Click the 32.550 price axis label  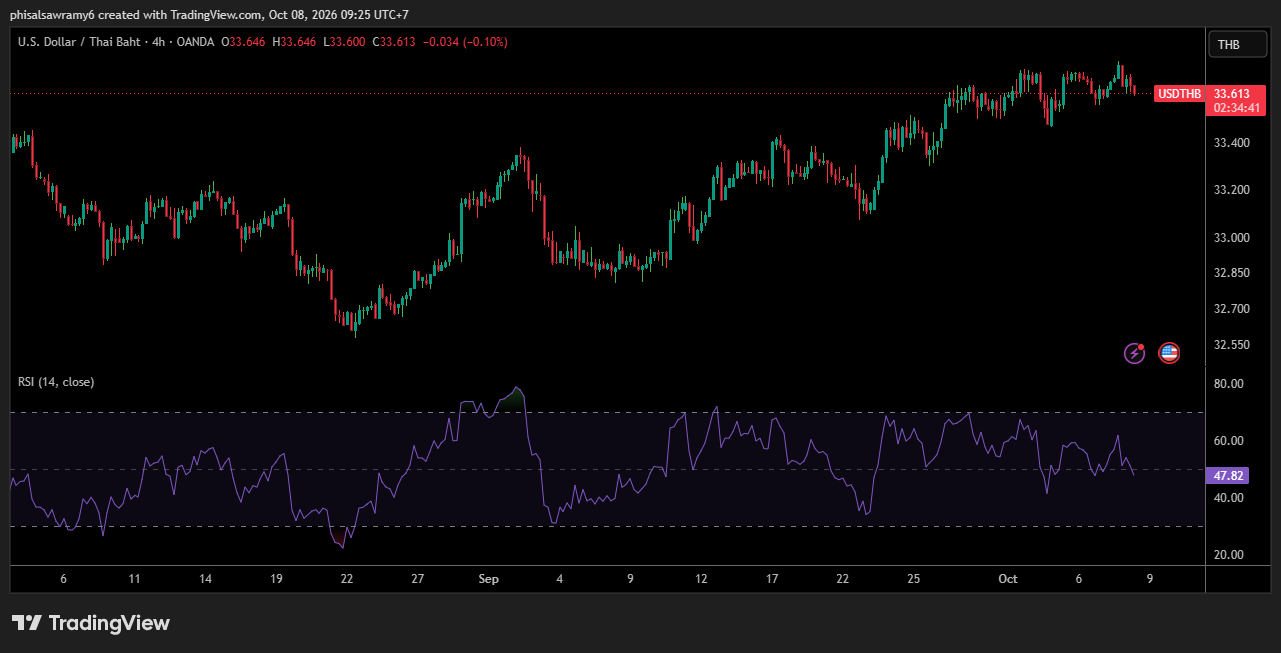point(1231,345)
